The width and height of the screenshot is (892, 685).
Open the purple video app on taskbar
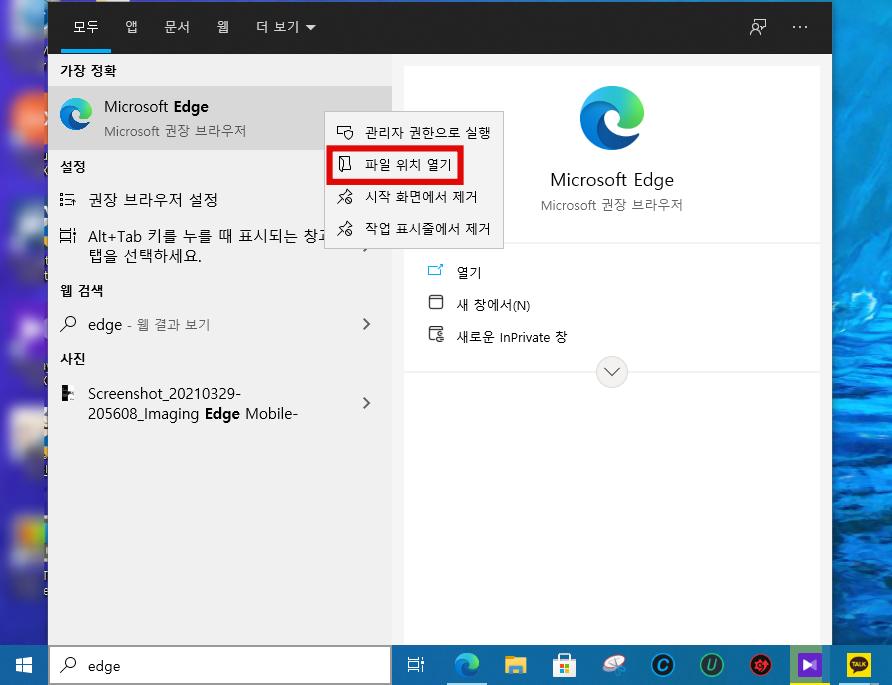[x=809, y=665]
